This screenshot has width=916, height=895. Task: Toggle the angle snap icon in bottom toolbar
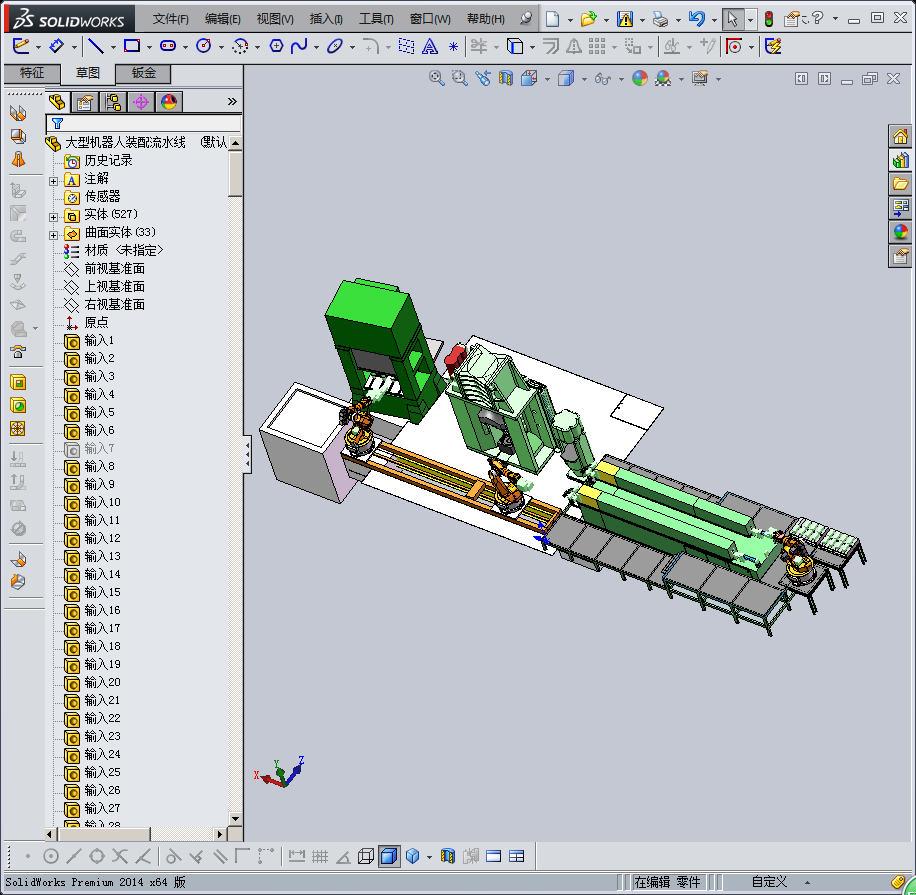coord(343,857)
